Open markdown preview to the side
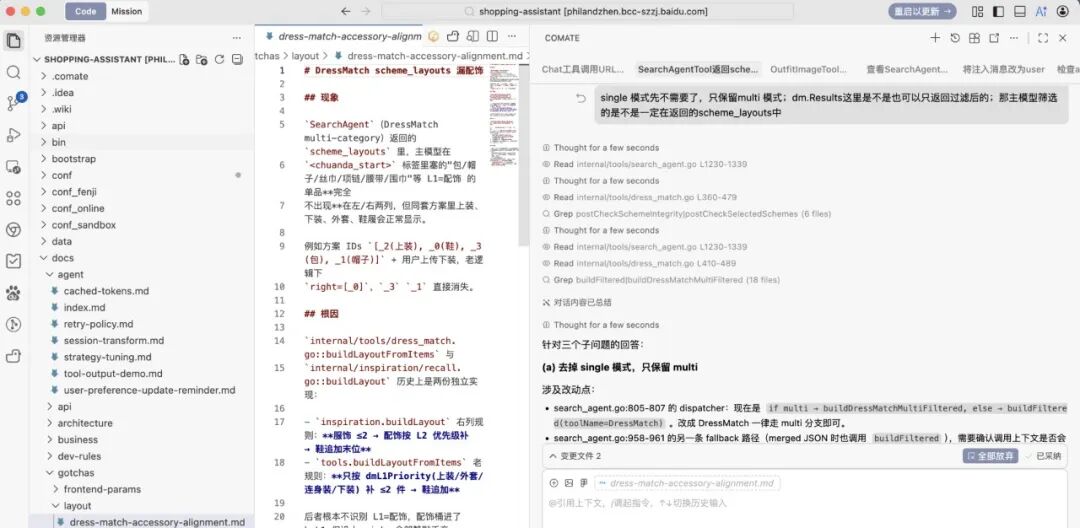Image resolution: width=1080 pixels, height=528 pixels. [x=472, y=36]
